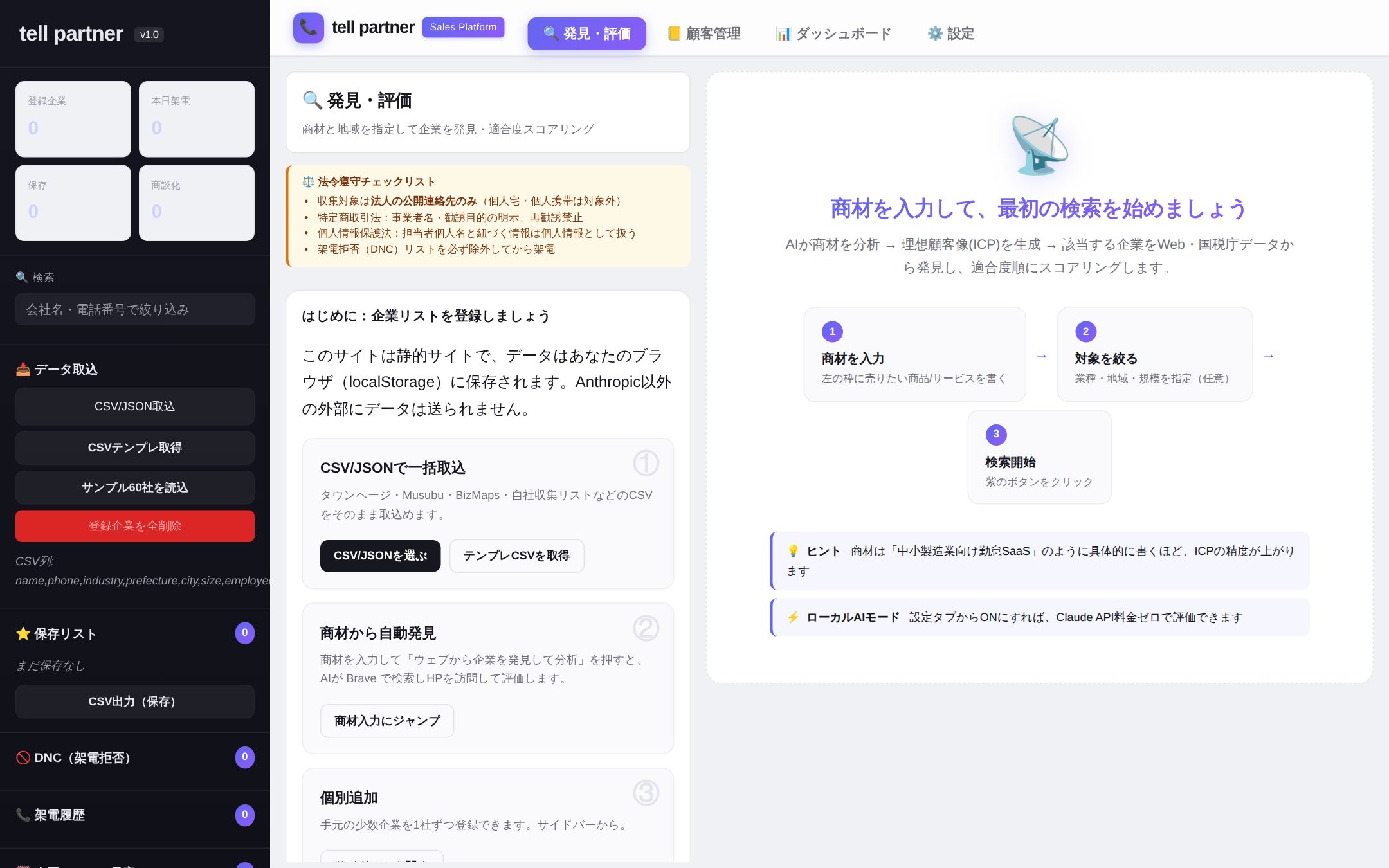
Task: Go to the 設定 tab
Action: click(950, 33)
